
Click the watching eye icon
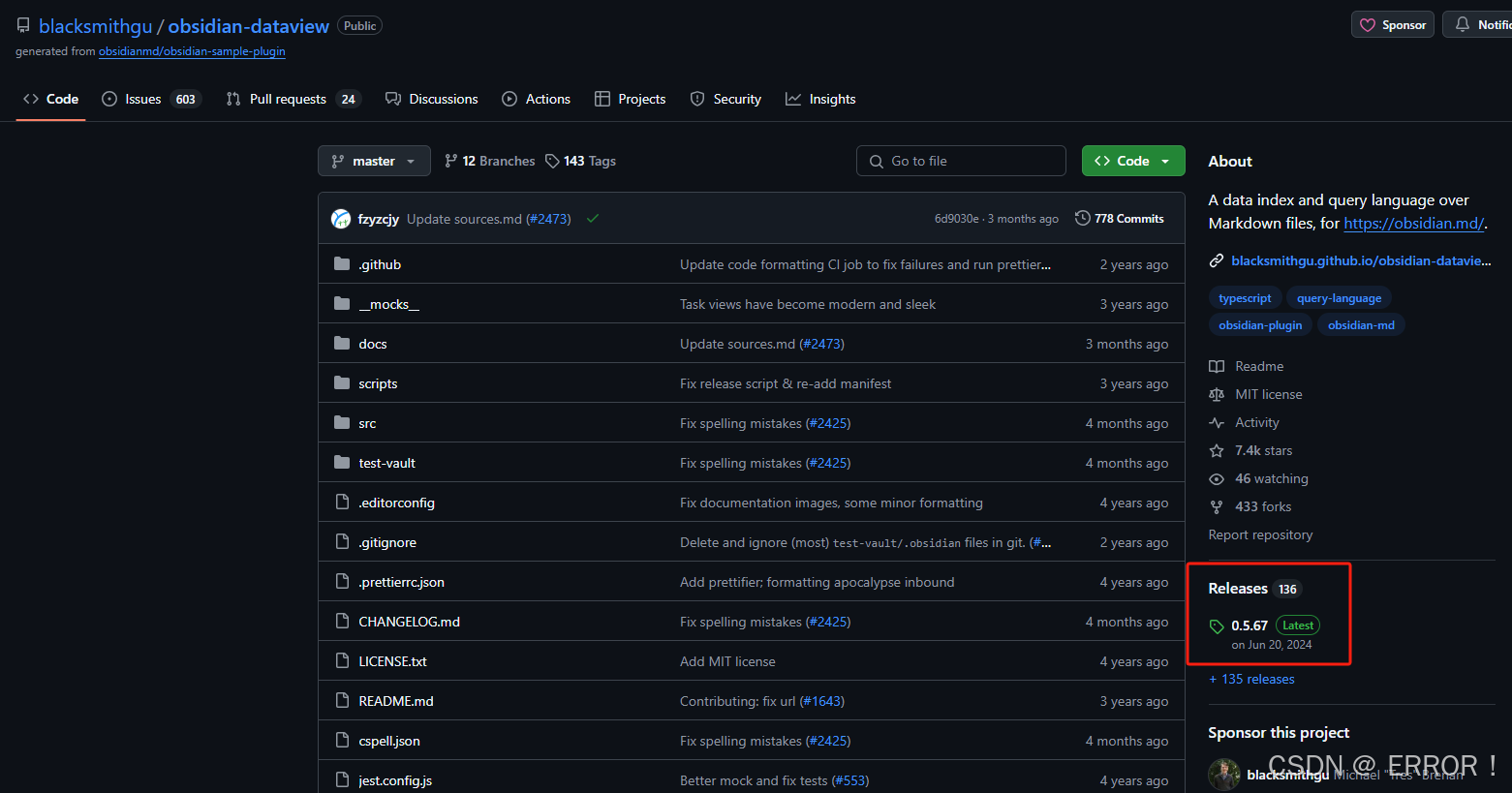click(1217, 478)
